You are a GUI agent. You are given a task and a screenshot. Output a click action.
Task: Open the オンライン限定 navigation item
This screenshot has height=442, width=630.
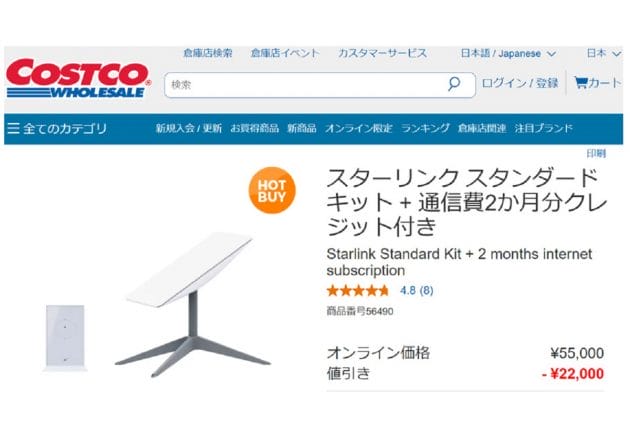tap(358, 129)
